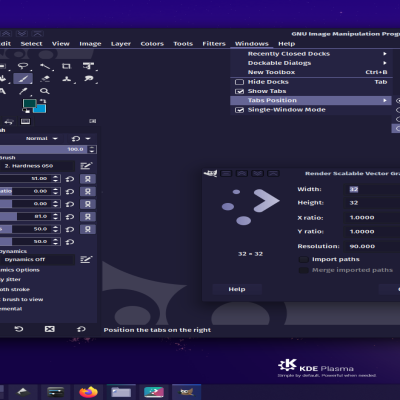Choose New Toolbox from Windows menu

point(311,72)
